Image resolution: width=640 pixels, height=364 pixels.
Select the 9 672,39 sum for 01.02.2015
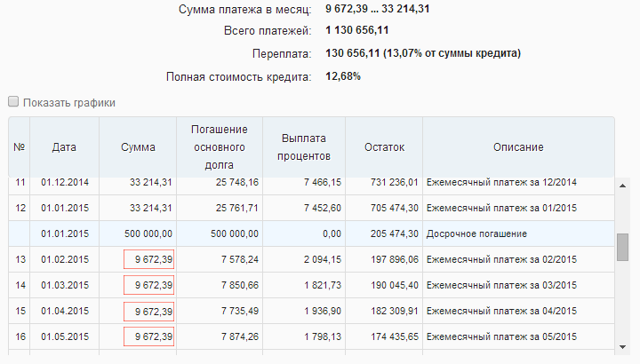(x=149, y=259)
